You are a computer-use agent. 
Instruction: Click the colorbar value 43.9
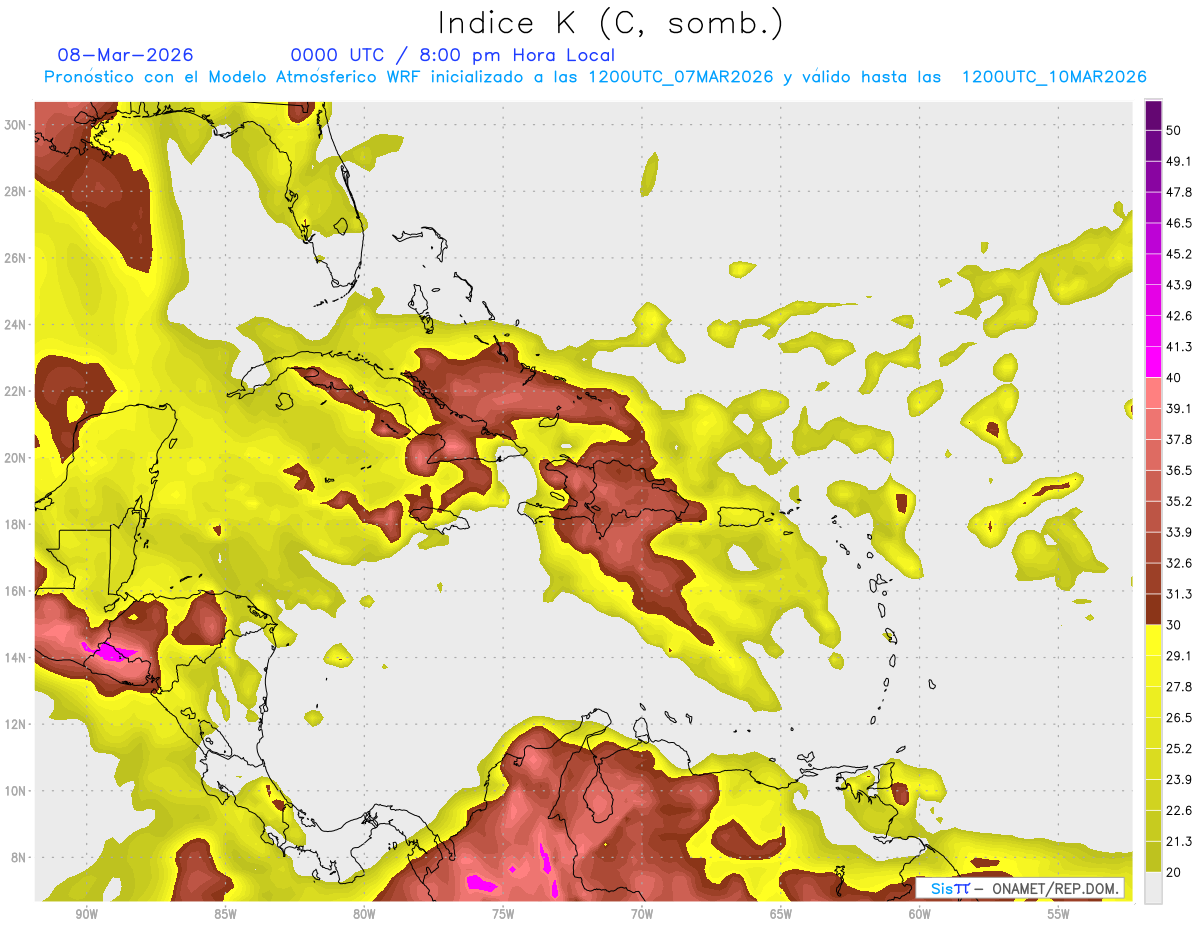[x=1179, y=285]
